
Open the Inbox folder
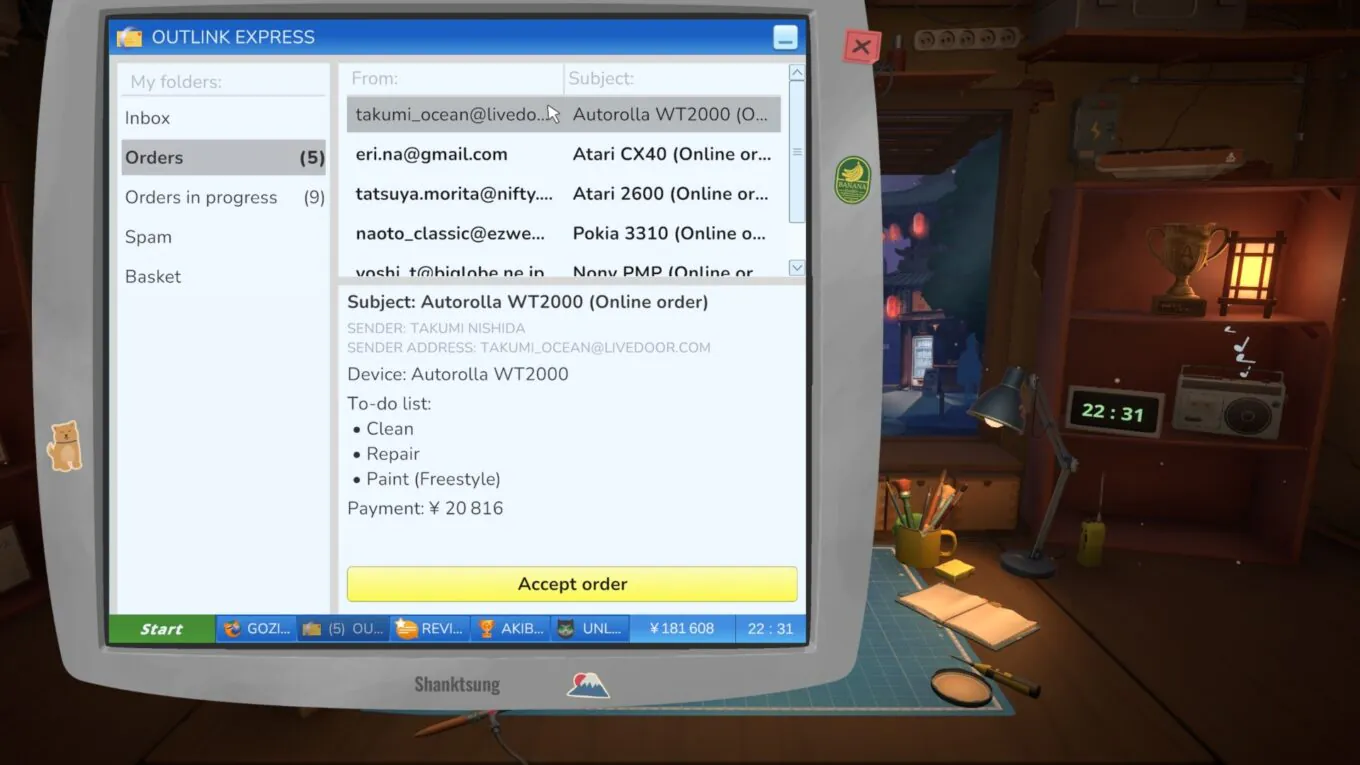click(x=223, y=118)
